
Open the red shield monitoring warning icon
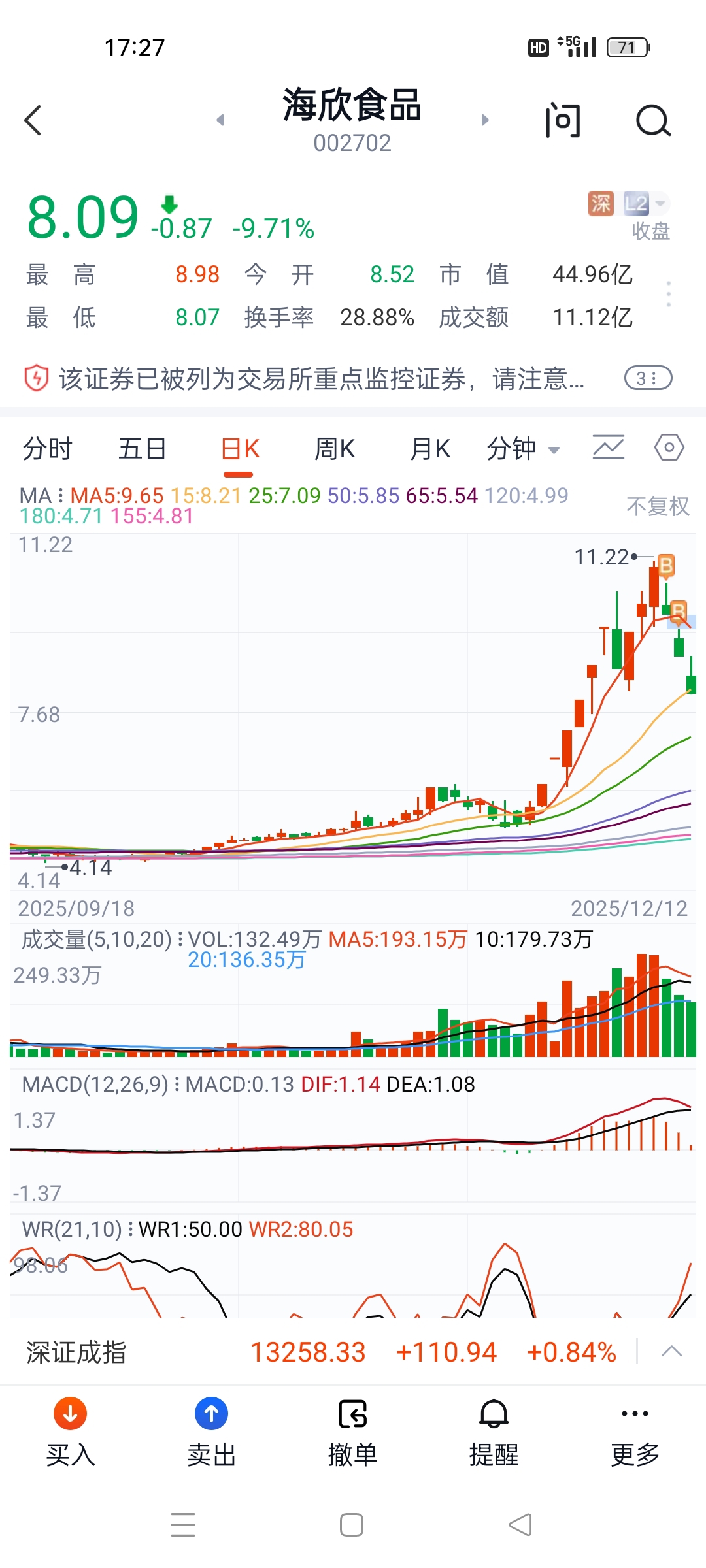(x=37, y=378)
